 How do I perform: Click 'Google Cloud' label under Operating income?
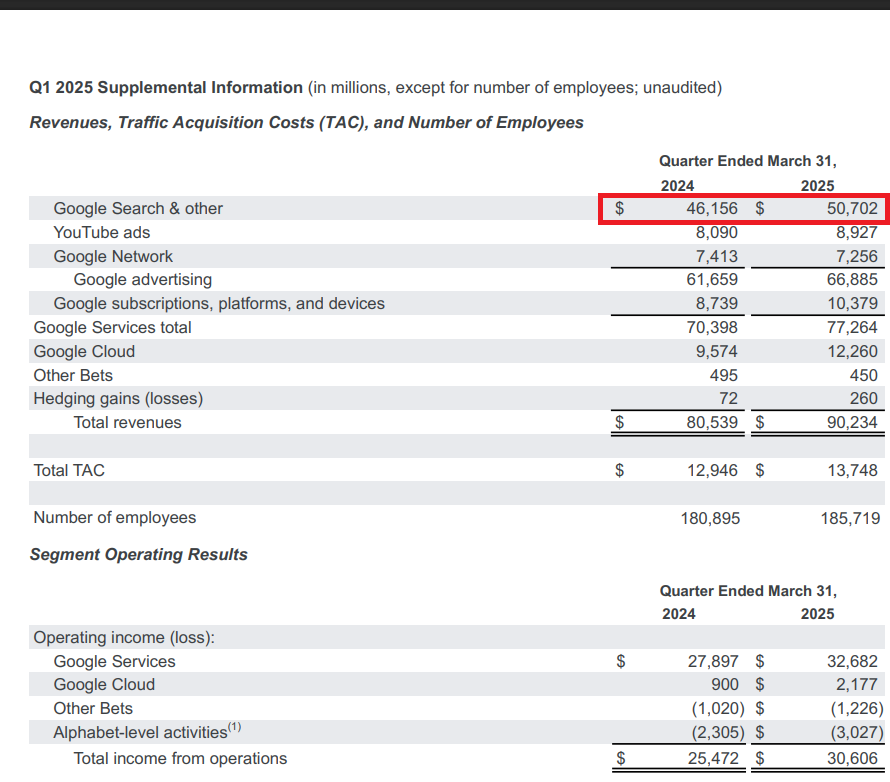[x=104, y=684]
